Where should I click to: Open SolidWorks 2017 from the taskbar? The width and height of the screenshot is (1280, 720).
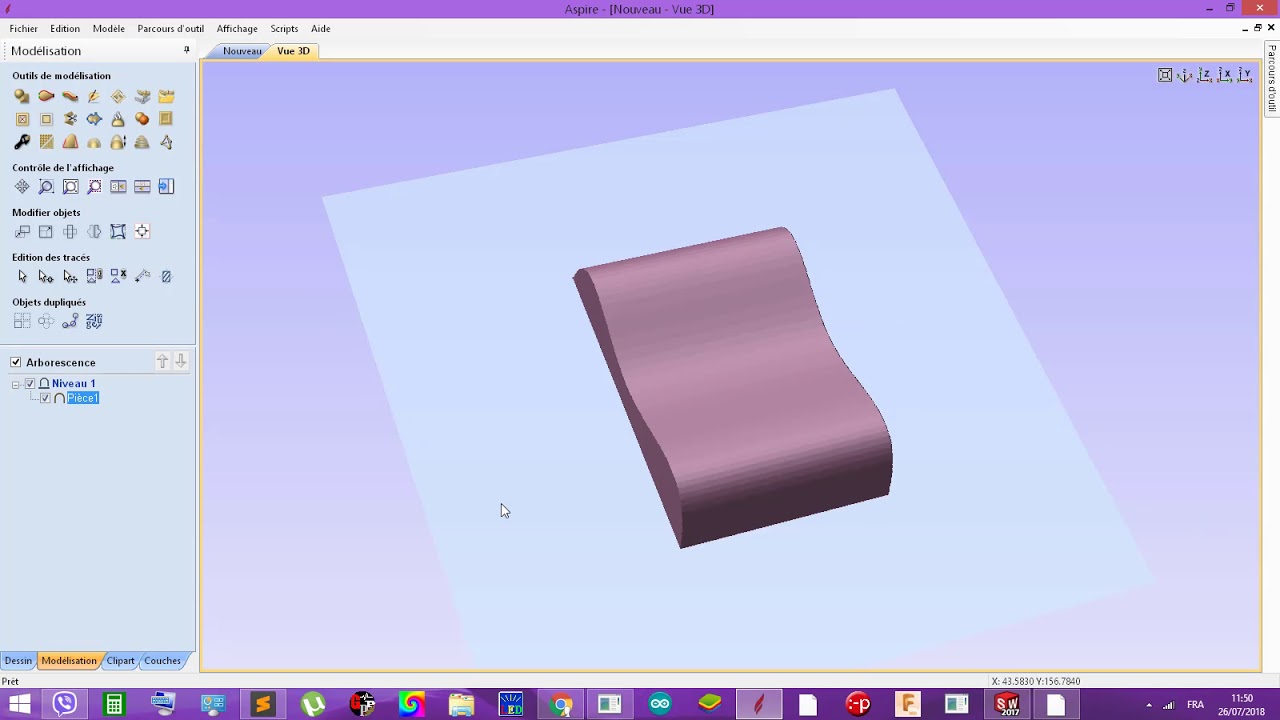(x=1006, y=705)
